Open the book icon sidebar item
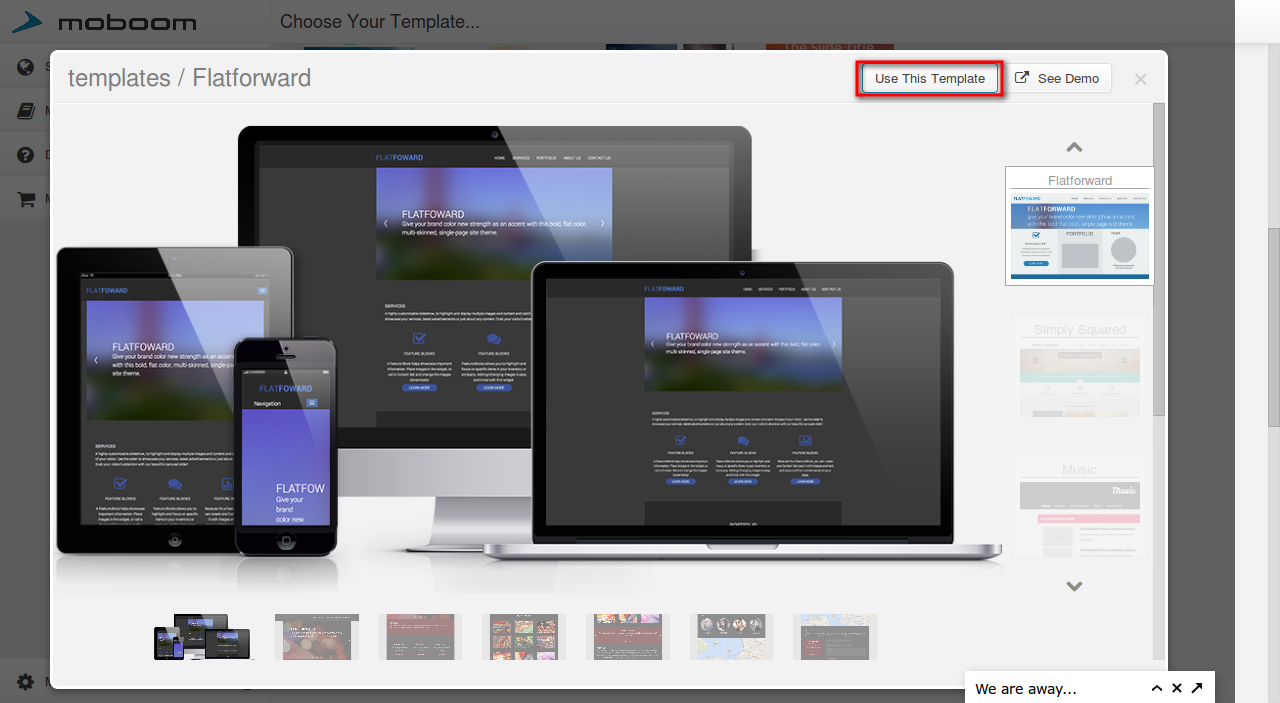Image resolution: width=1280 pixels, height=703 pixels. 26,111
